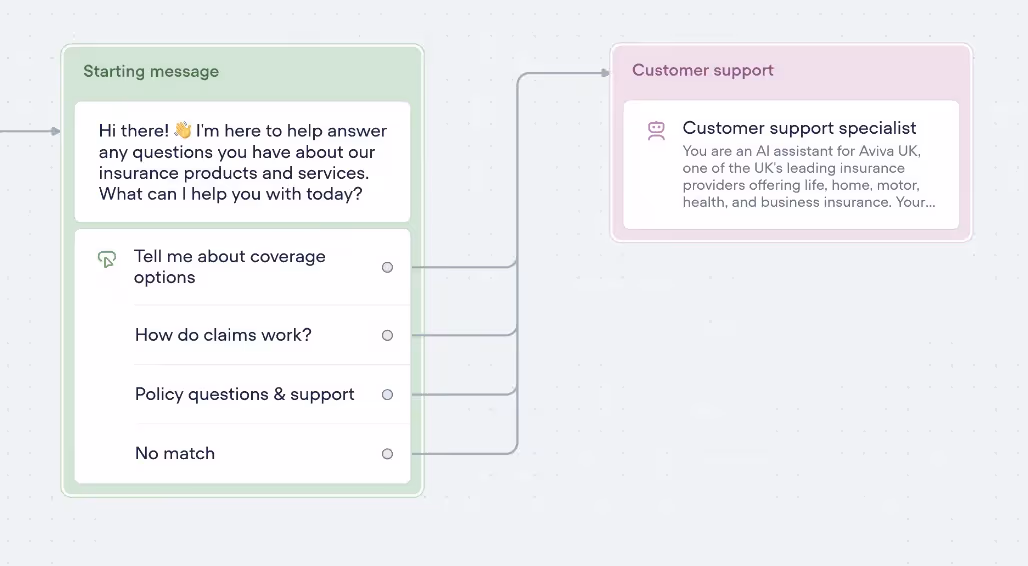This screenshot has height=566, width=1028.
Task: Edit the 'Hi there!' greeting message text
Action: (x=243, y=161)
